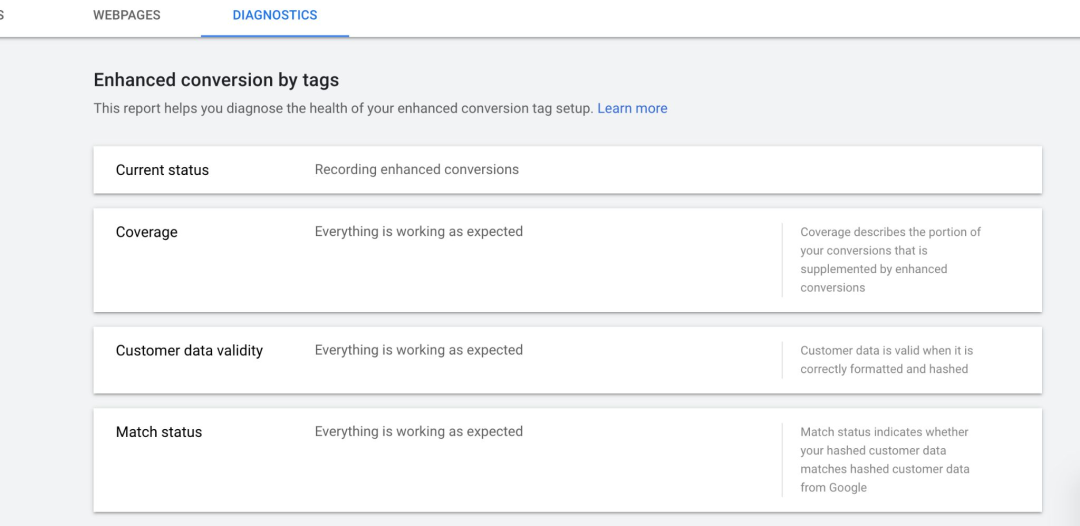
Task: Click the Match status explanation about hashed data
Action: pyautogui.click(x=884, y=460)
